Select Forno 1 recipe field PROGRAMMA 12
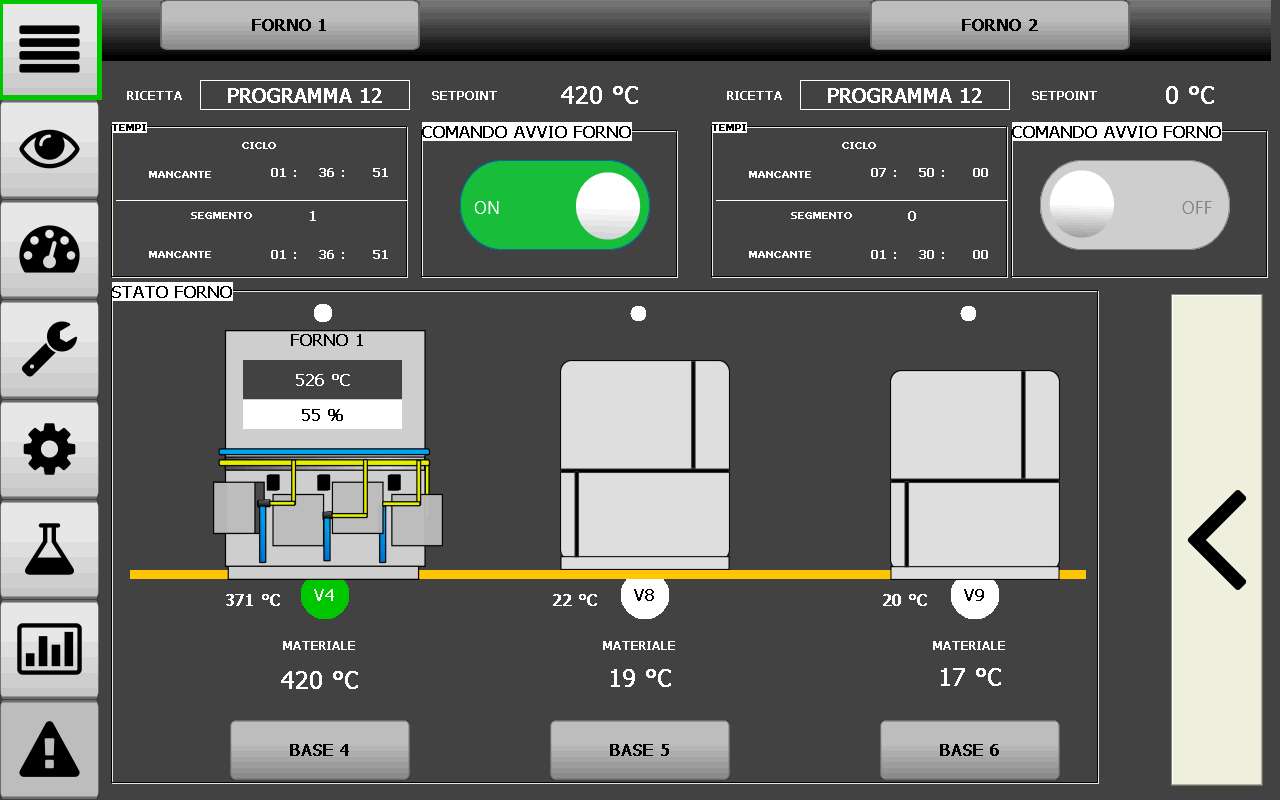 [305, 95]
